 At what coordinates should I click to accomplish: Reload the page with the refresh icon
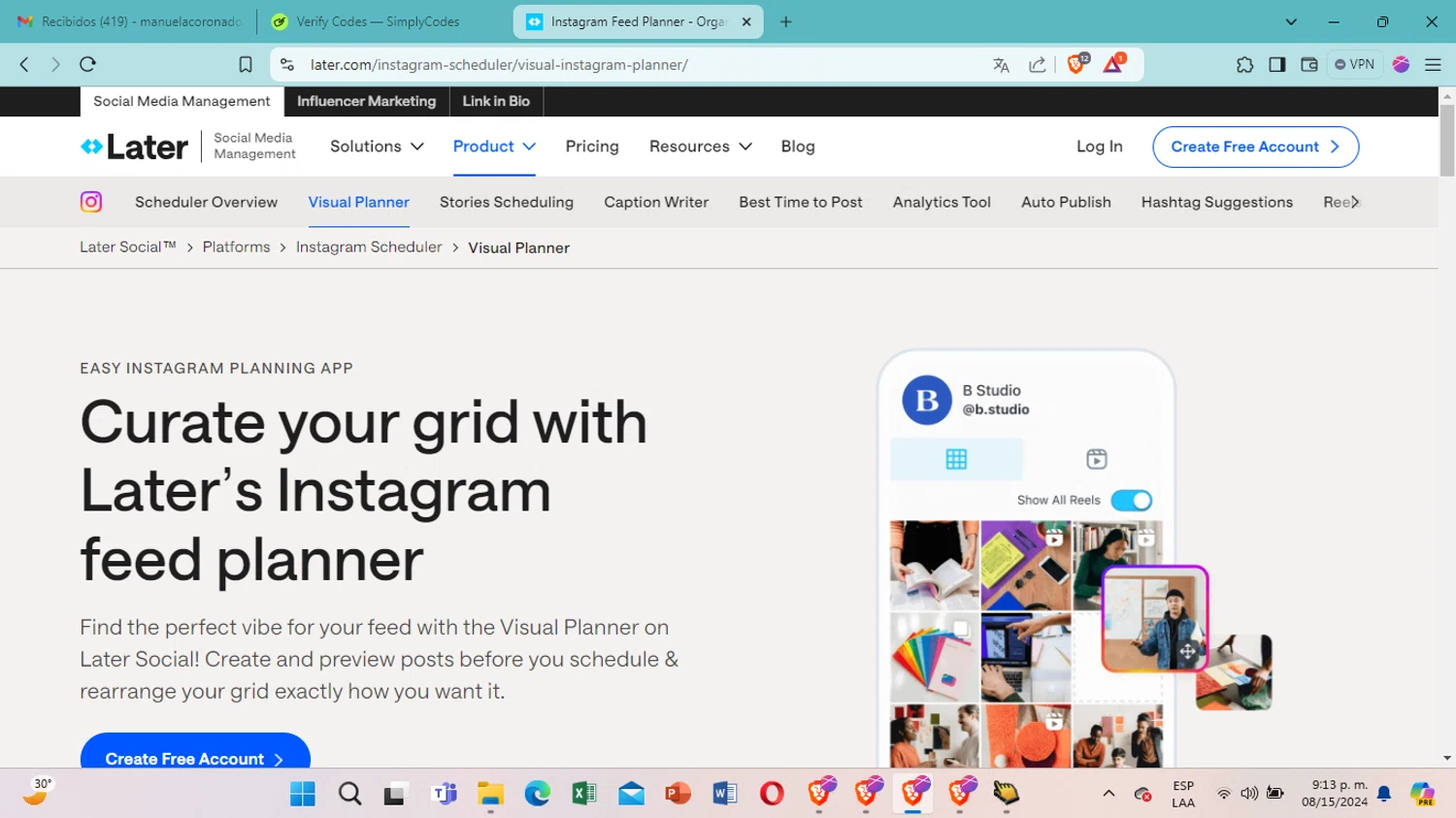coord(87,64)
